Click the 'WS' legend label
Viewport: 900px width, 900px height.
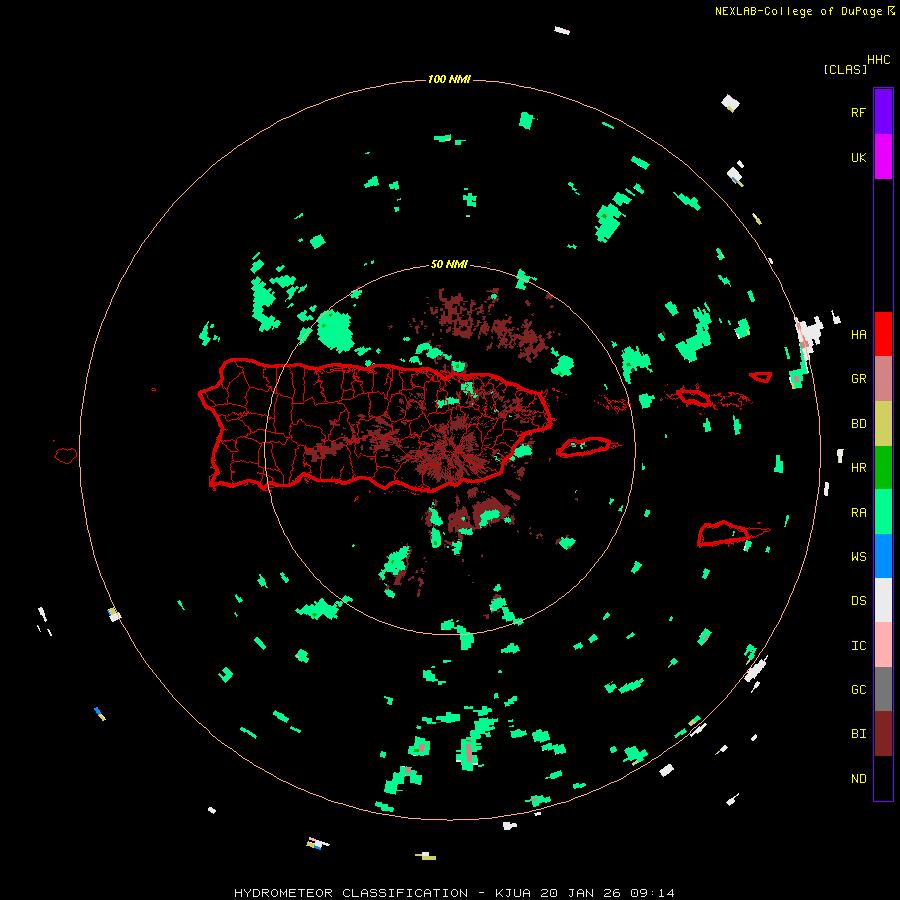coord(858,557)
